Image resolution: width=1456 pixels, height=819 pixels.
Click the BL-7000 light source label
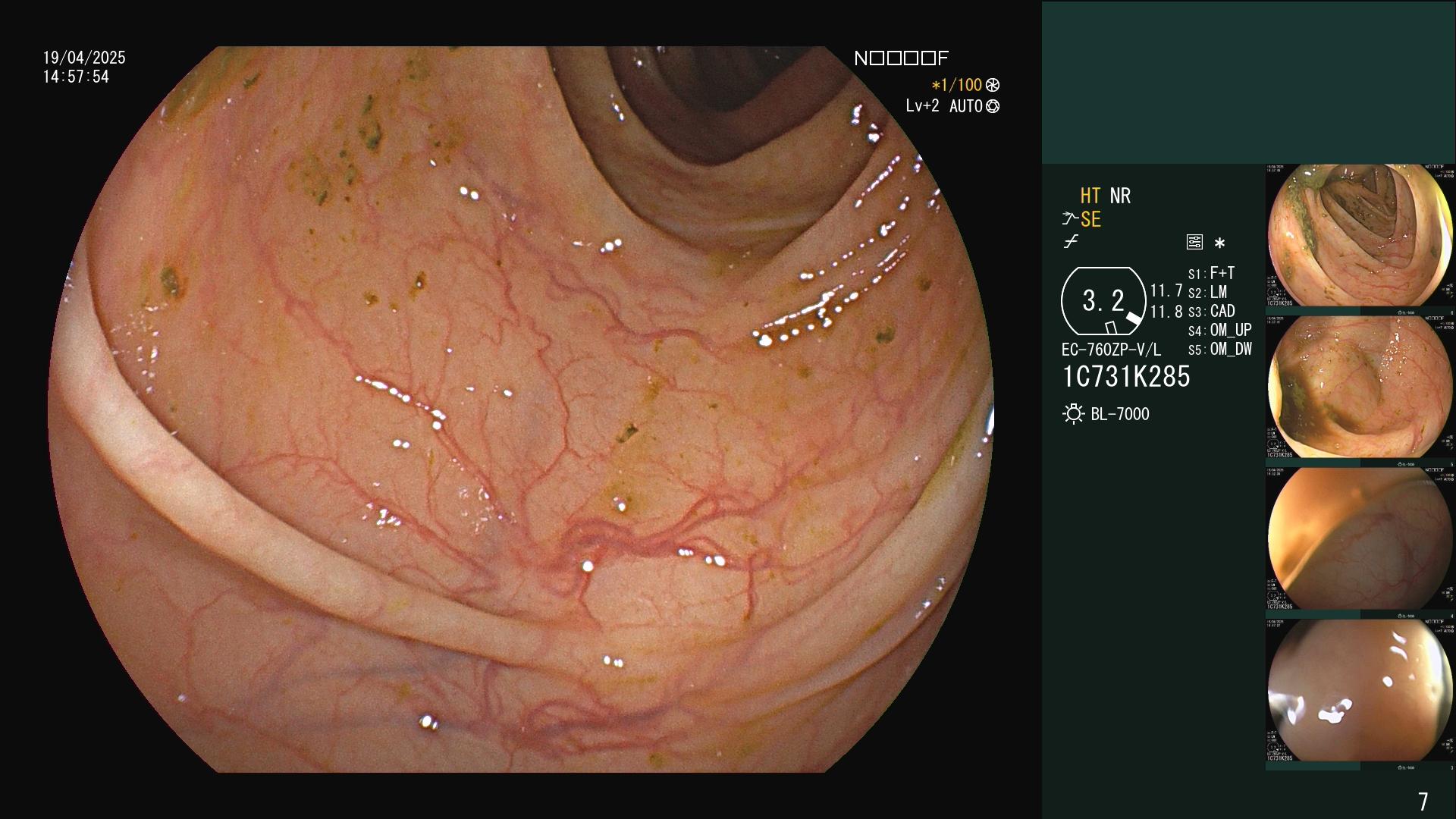tap(1120, 414)
